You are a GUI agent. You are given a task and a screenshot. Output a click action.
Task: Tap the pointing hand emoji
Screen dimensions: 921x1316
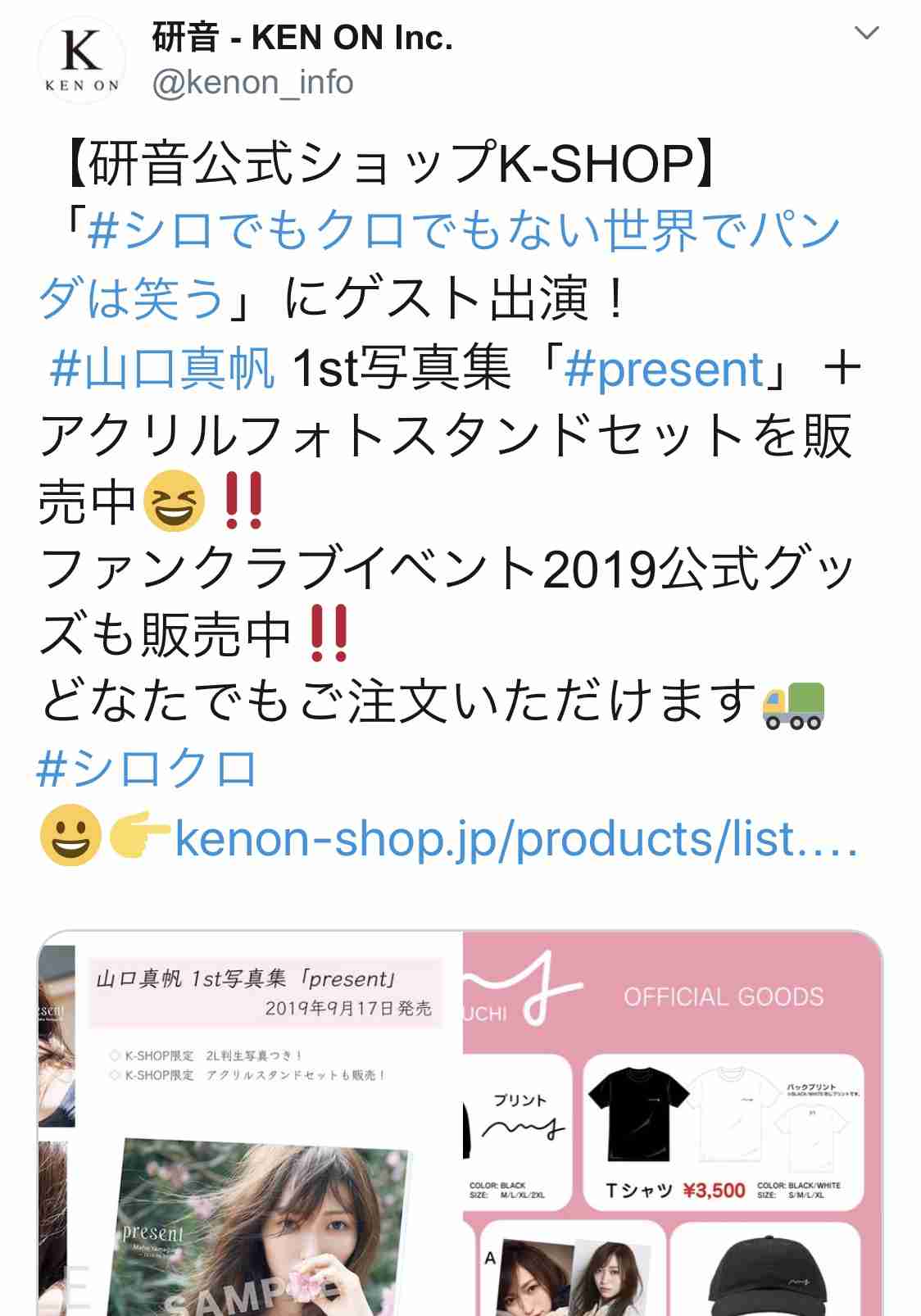click(x=139, y=838)
